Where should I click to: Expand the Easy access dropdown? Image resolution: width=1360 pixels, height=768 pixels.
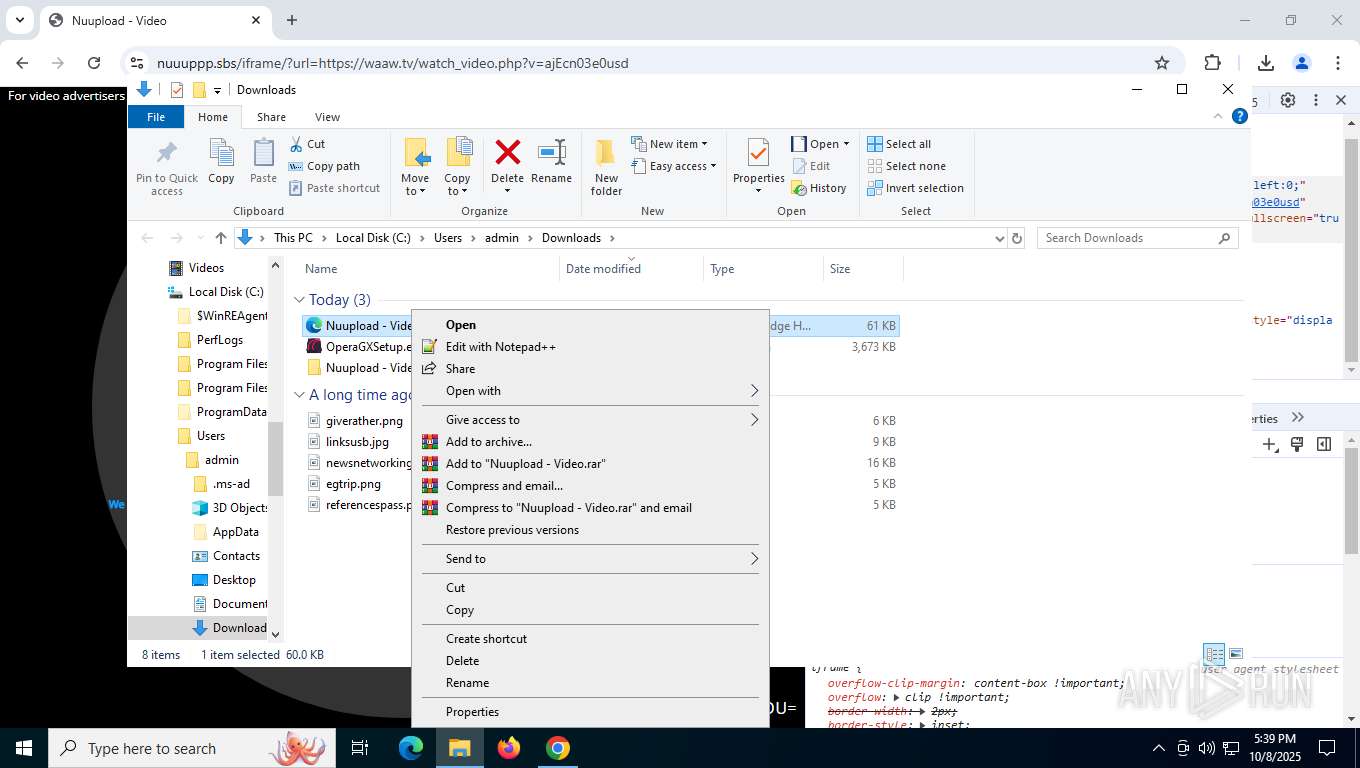pyautogui.click(x=674, y=166)
